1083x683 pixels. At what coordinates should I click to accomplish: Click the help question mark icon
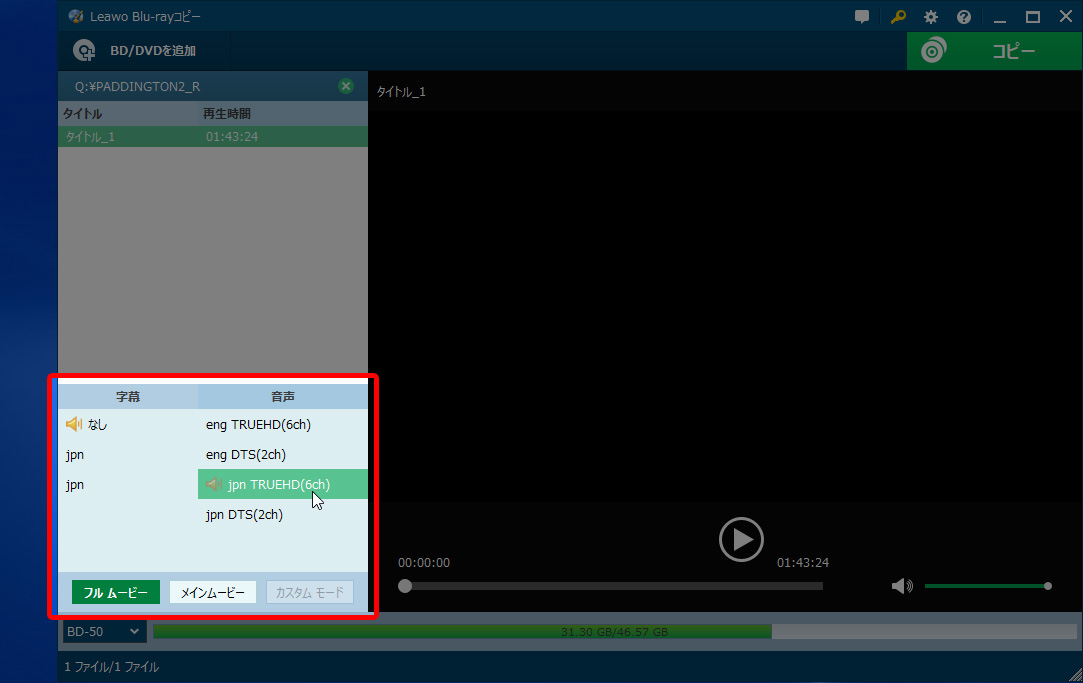coord(964,17)
